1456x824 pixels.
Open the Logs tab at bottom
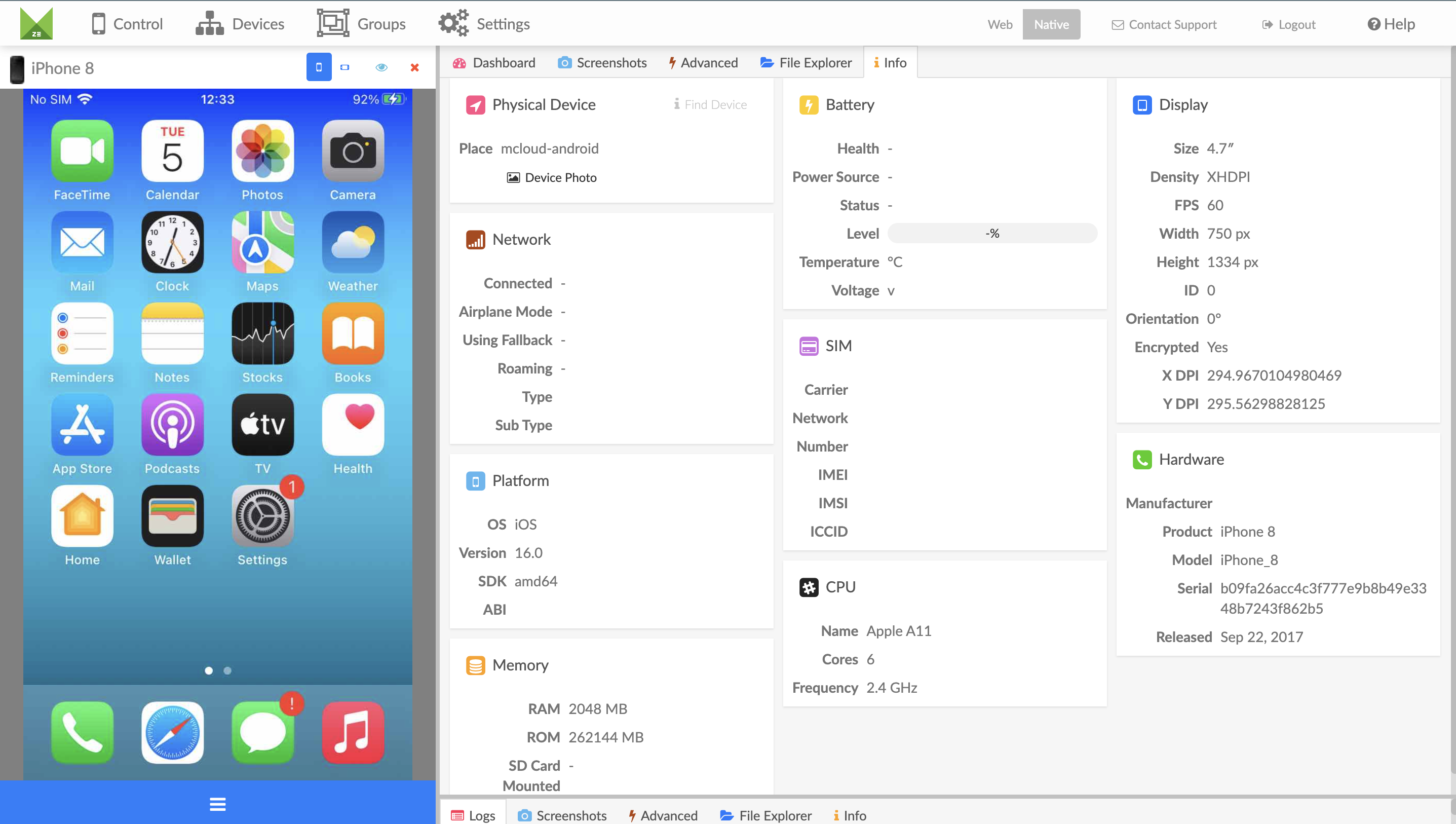[x=473, y=815]
